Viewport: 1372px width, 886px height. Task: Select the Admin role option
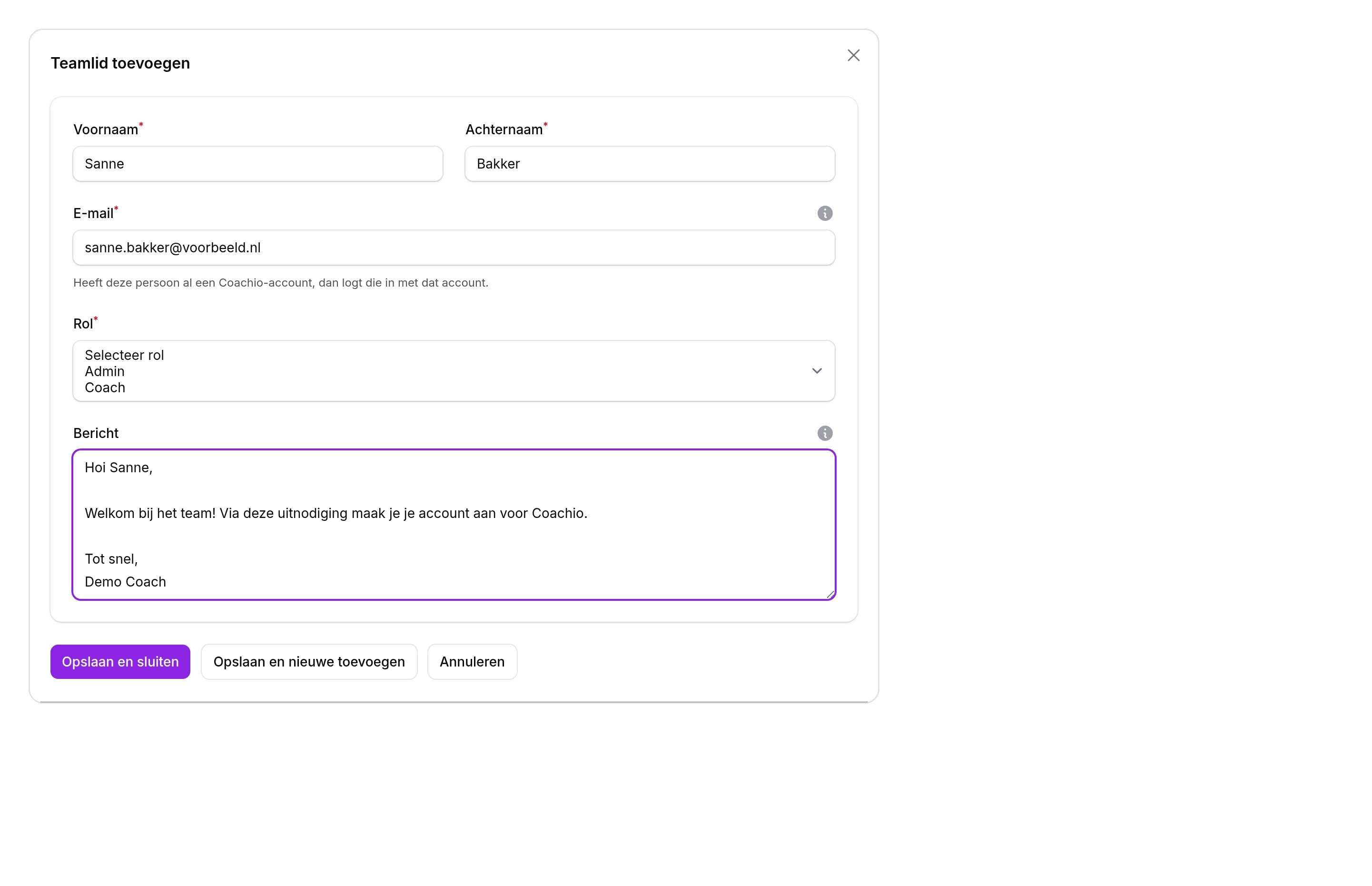[x=105, y=371]
